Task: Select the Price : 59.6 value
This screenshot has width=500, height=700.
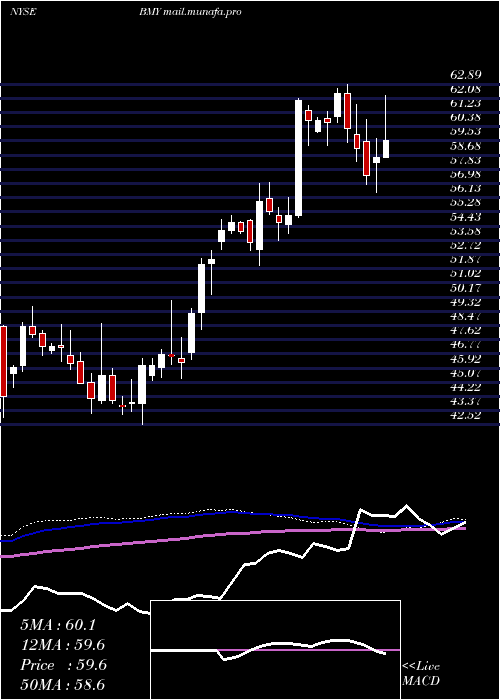Action: tap(63, 665)
